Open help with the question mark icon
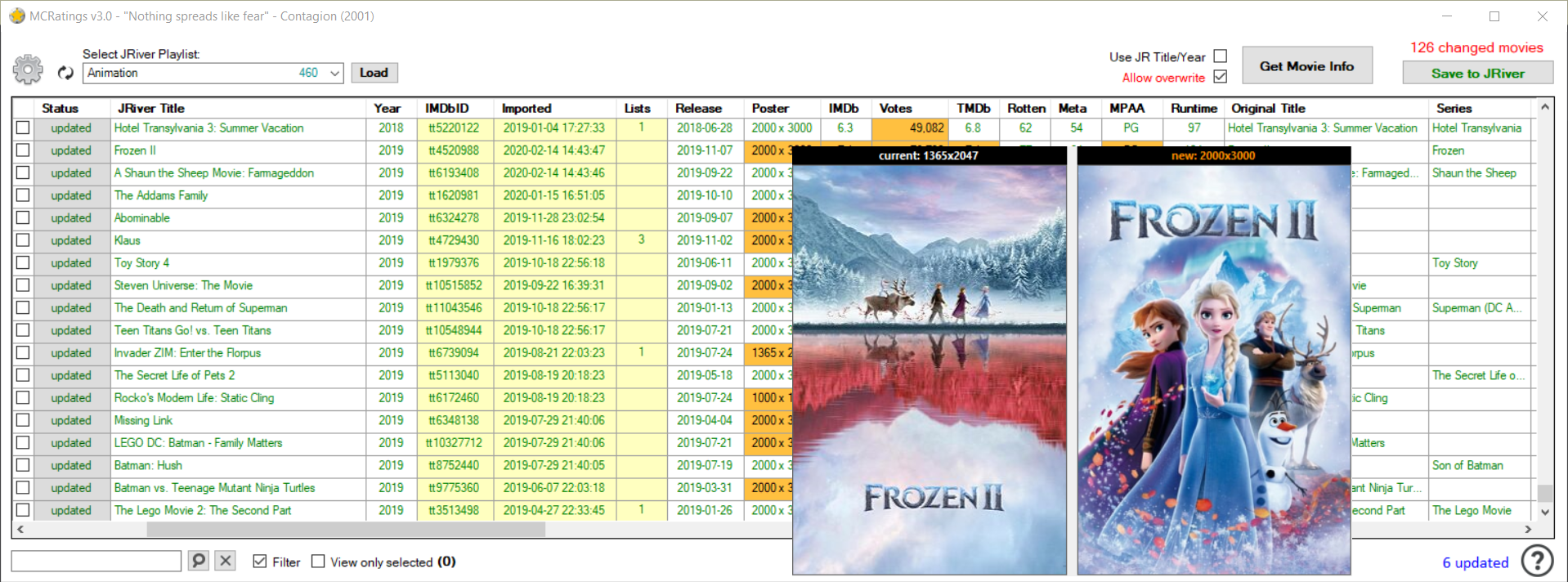This screenshot has height=582, width=1568. click(1537, 561)
